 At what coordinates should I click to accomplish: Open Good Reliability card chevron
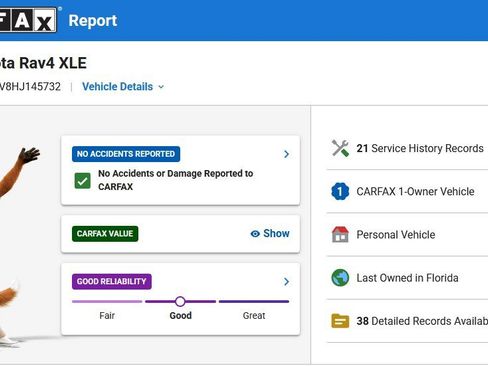(286, 282)
